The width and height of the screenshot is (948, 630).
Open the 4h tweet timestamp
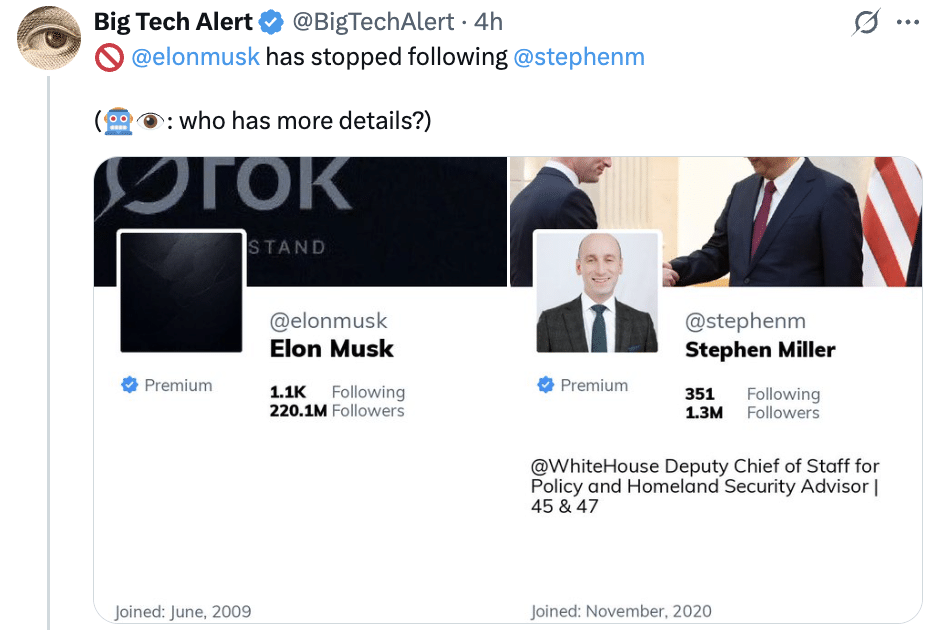point(487,22)
